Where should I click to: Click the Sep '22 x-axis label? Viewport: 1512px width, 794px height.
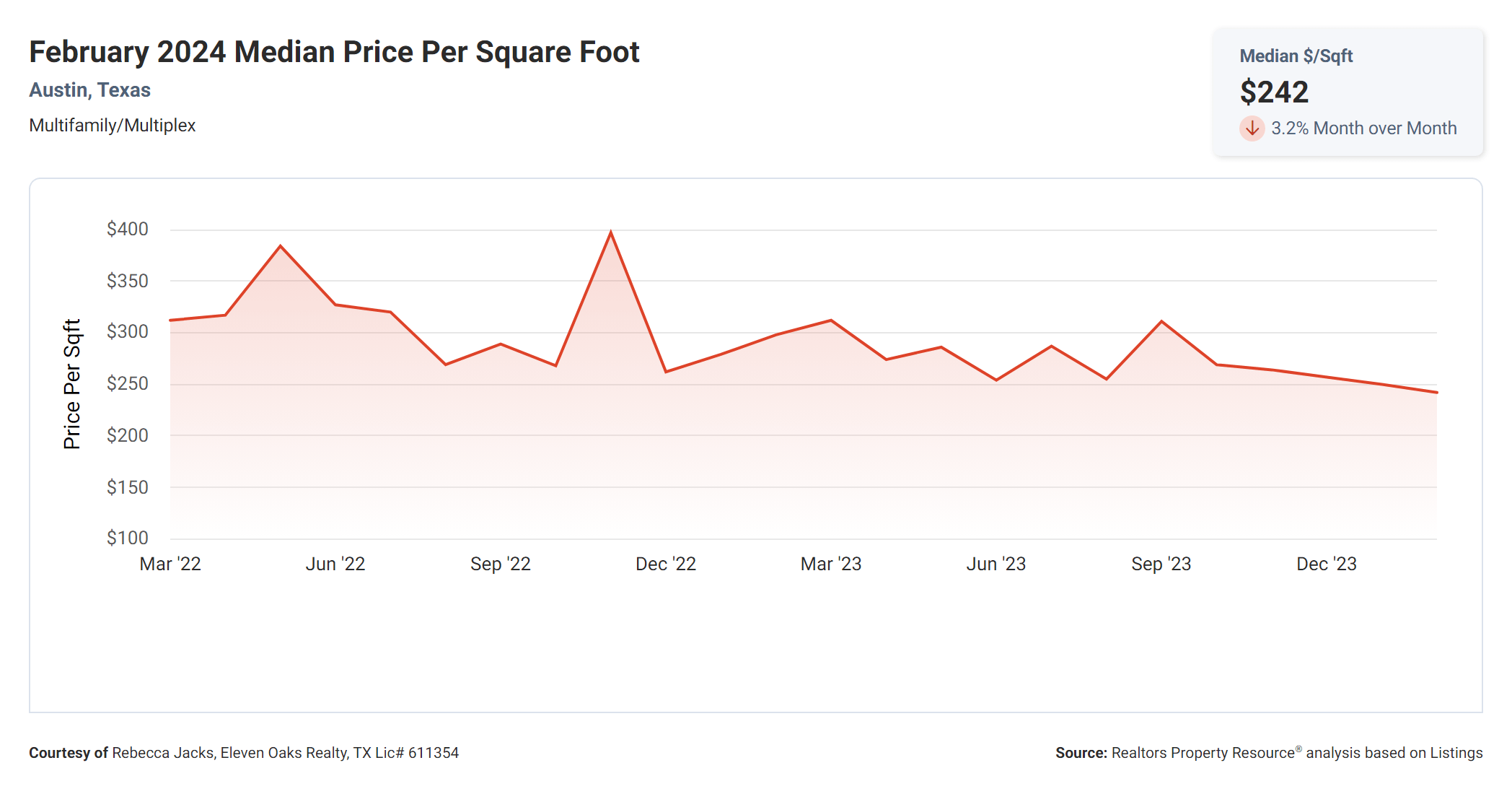(x=500, y=564)
